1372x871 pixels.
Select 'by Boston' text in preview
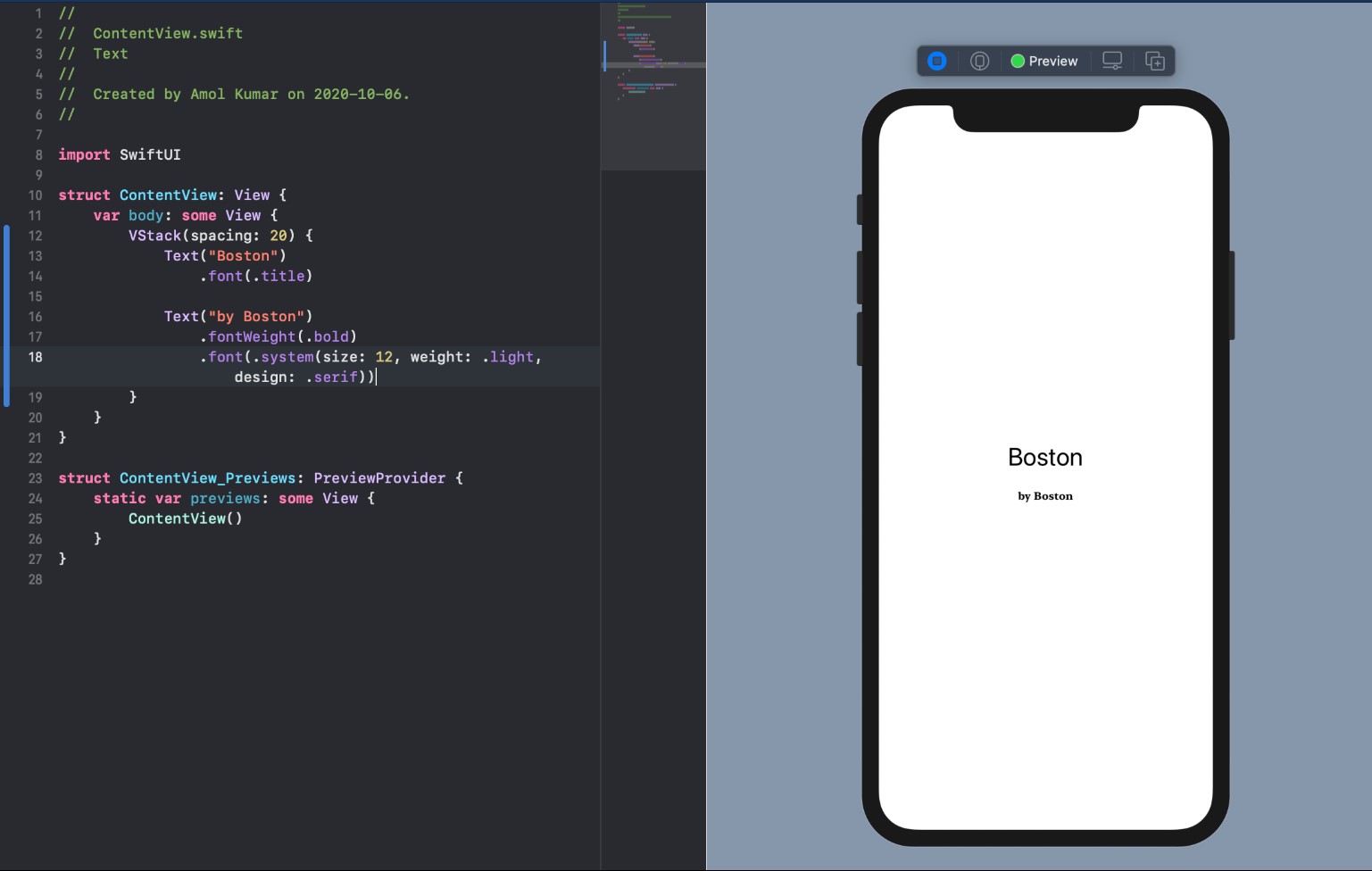point(1045,496)
